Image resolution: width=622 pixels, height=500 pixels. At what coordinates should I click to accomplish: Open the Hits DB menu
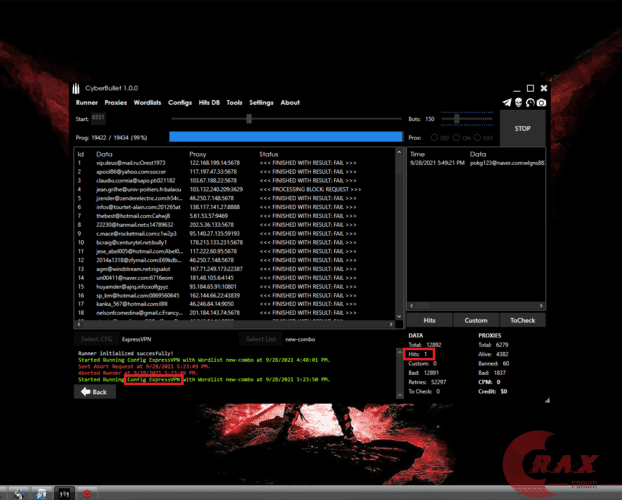pyautogui.click(x=209, y=103)
